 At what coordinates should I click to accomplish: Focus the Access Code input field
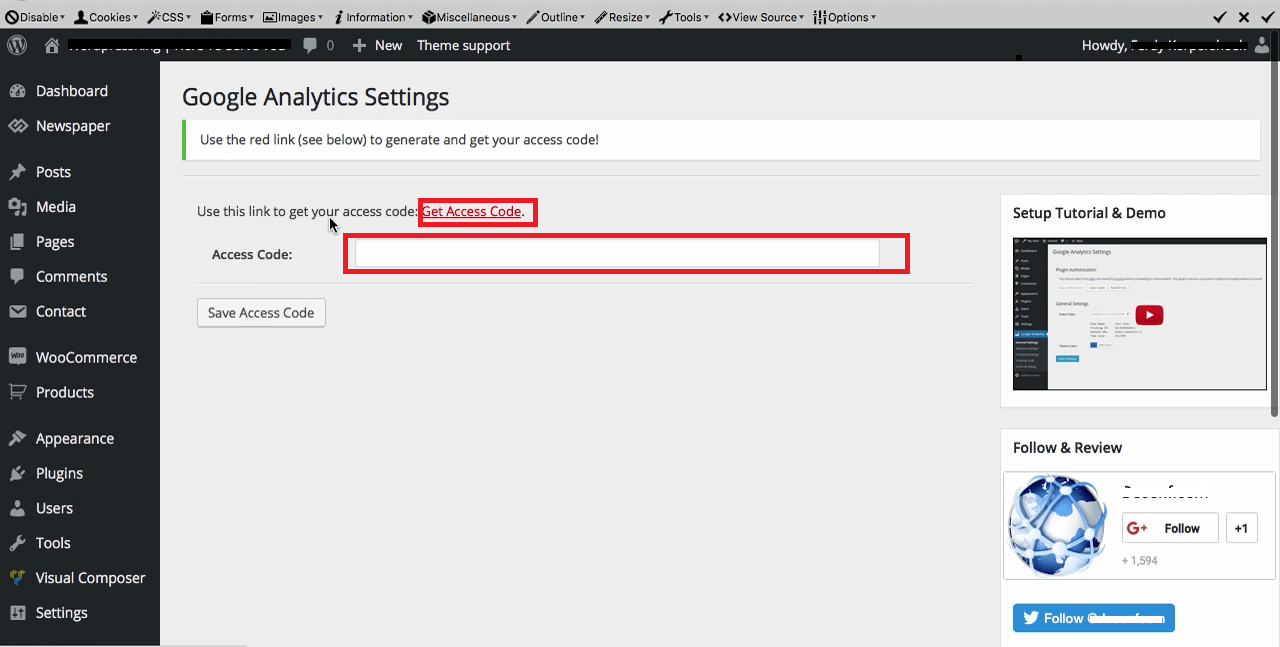(617, 254)
